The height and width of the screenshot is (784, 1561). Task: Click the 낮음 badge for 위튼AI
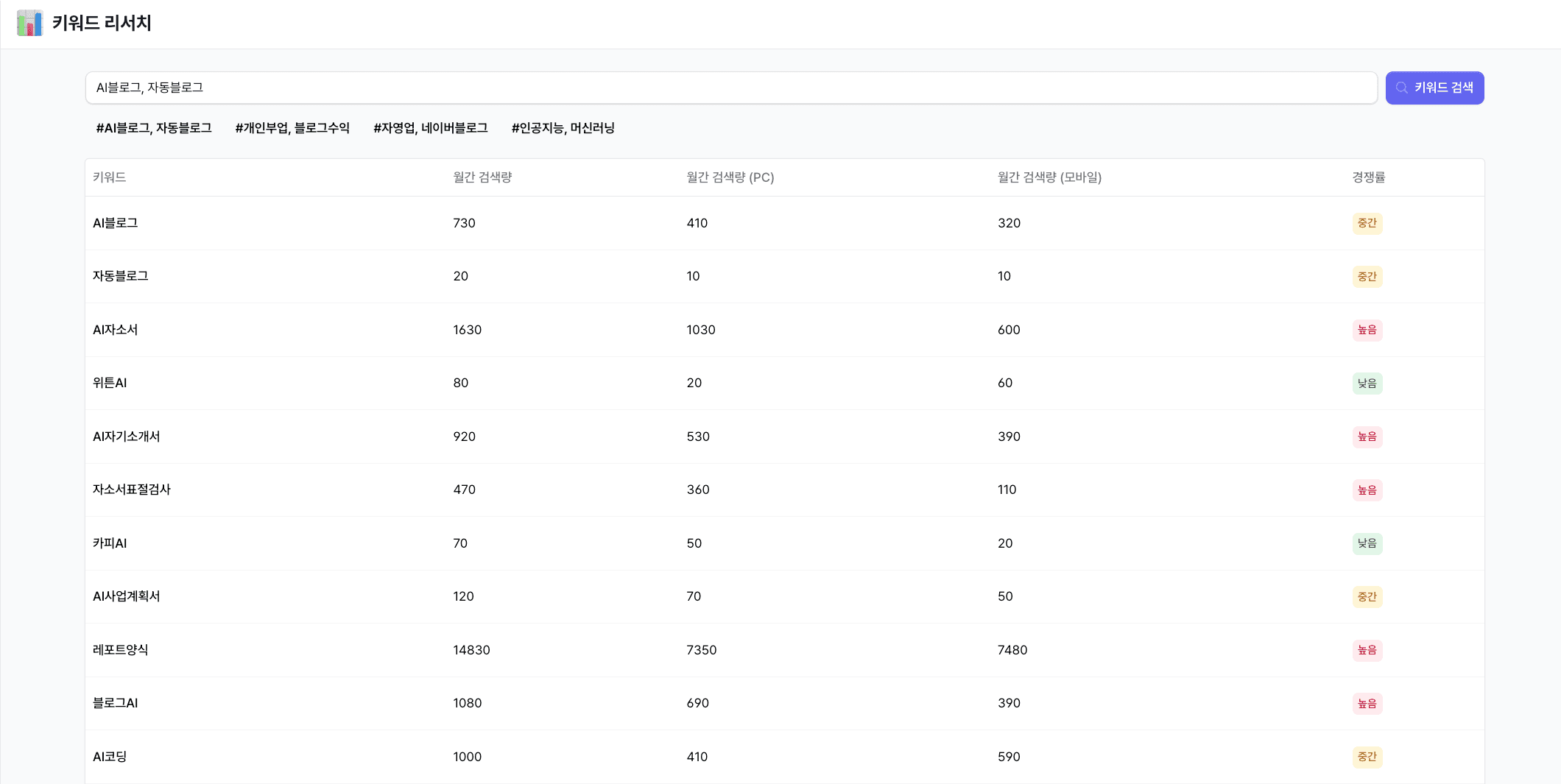[x=1367, y=384]
